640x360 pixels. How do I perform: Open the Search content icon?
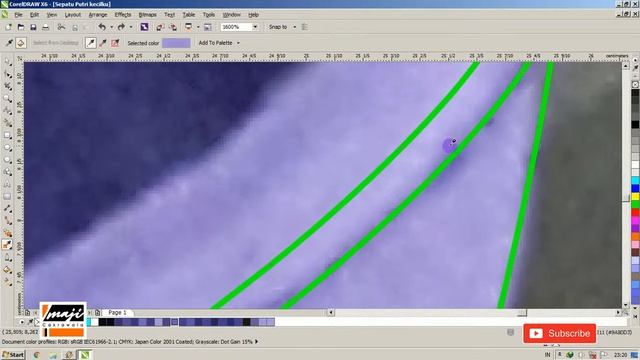pos(144,27)
